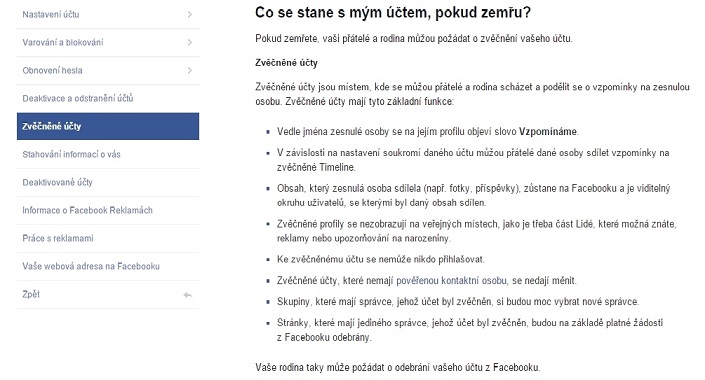Open Varování a blokování section

108,42
